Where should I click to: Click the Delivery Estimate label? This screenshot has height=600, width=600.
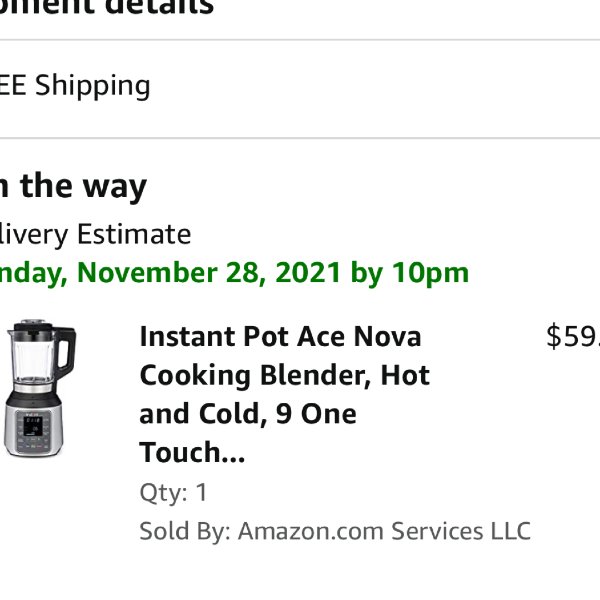point(95,234)
